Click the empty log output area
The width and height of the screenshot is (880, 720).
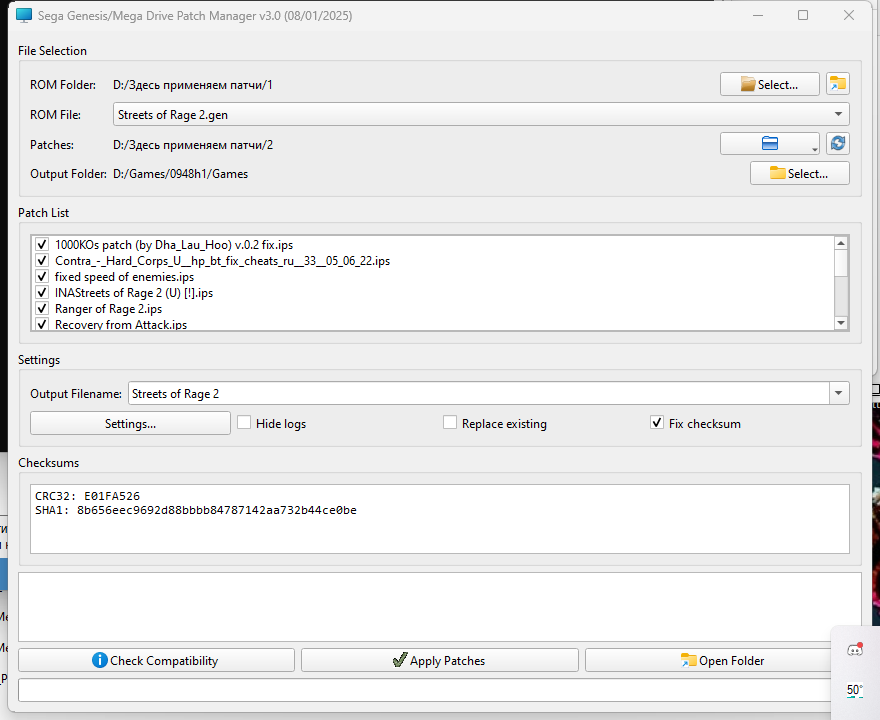click(439, 607)
